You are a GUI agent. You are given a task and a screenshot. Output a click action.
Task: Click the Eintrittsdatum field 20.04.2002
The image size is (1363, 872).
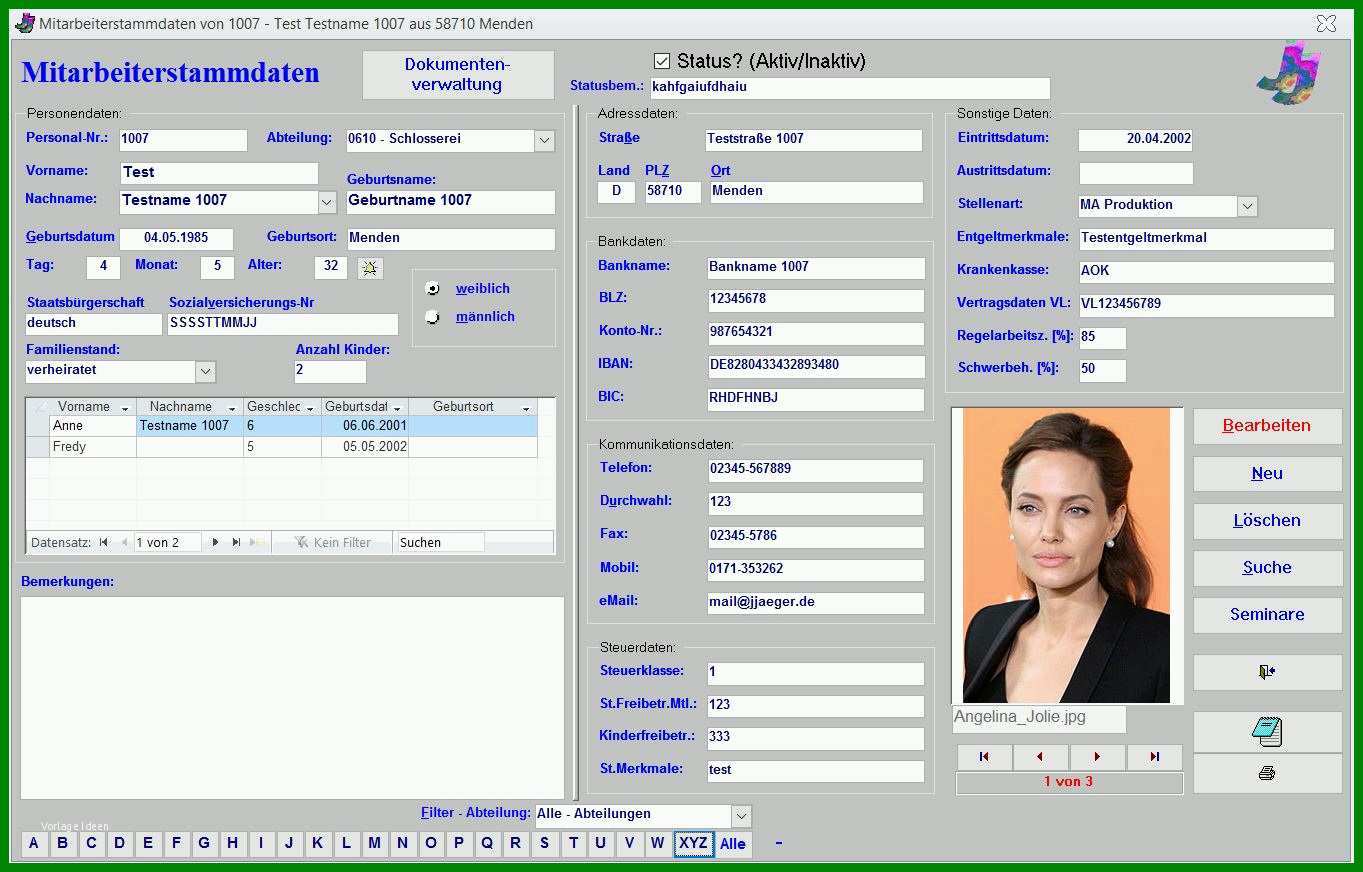point(1135,139)
